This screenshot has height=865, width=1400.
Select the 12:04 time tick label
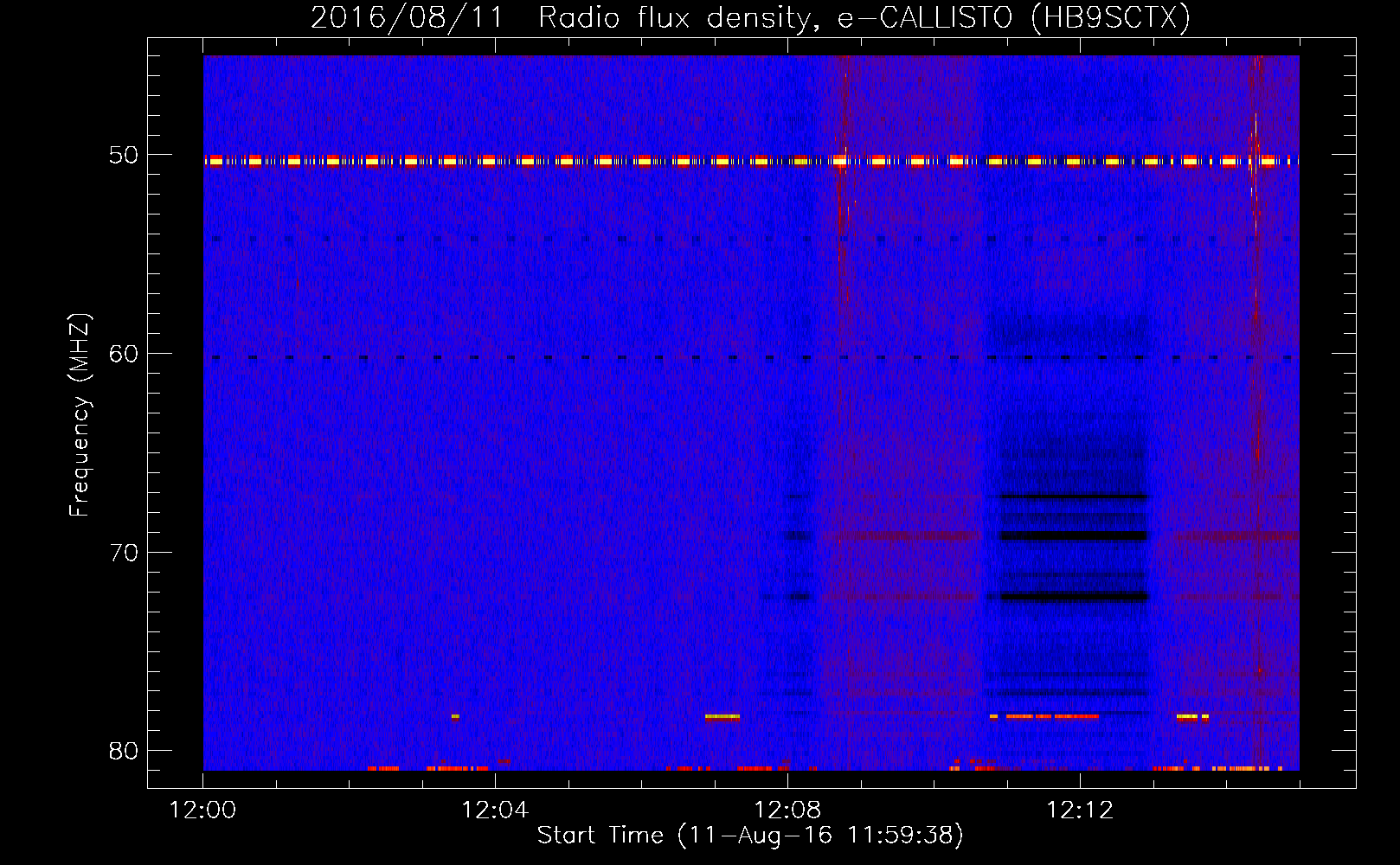pyautogui.click(x=495, y=811)
